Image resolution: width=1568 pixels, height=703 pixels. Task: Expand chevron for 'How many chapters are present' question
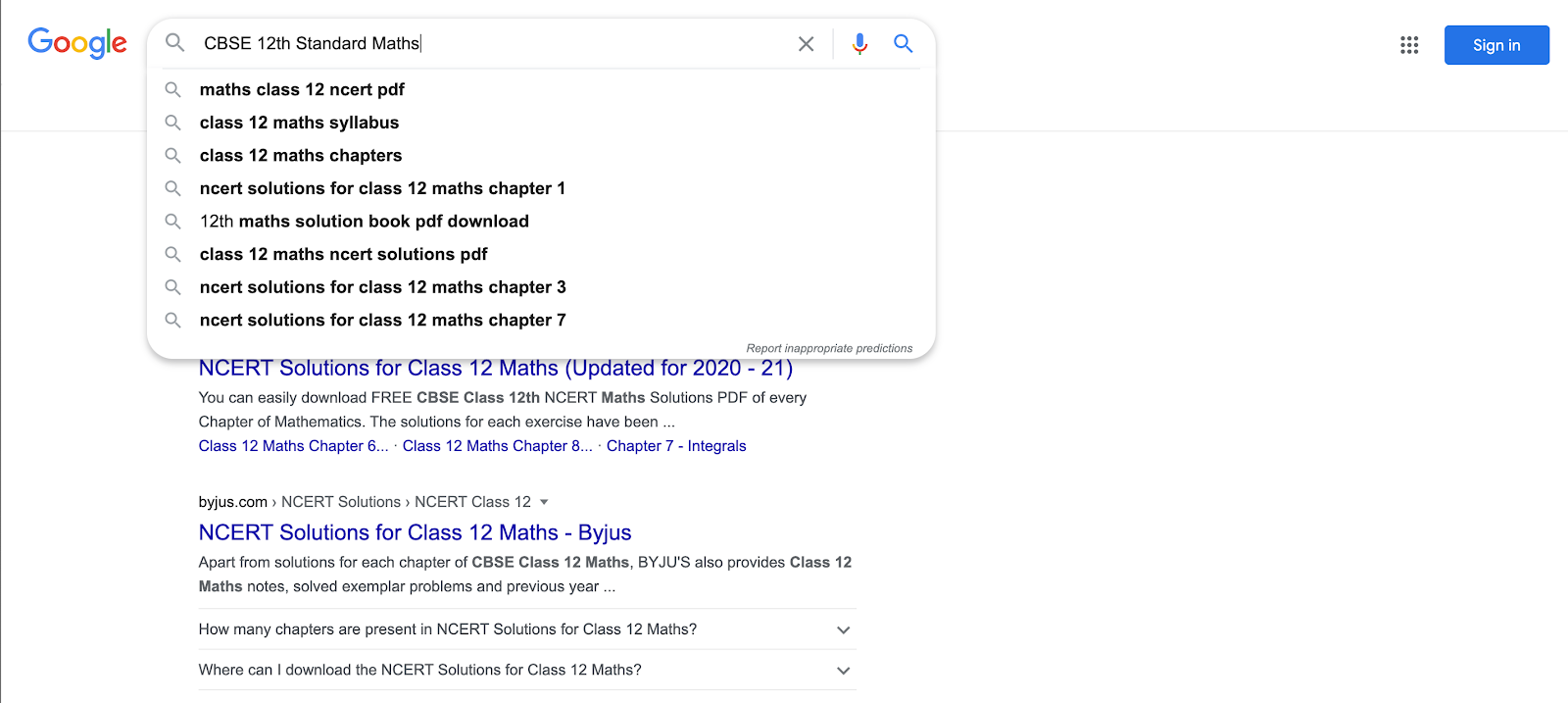(x=843, y=629)
